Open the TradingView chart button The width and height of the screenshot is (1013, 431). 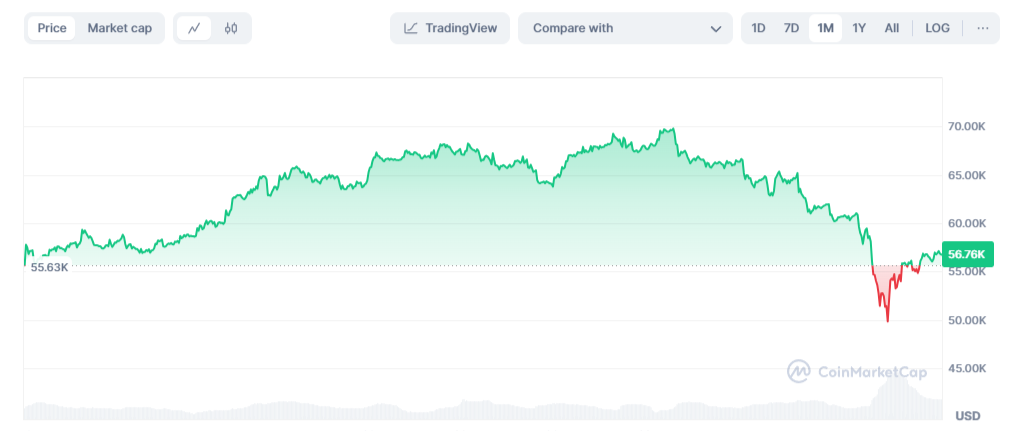(x=450, y=28)
